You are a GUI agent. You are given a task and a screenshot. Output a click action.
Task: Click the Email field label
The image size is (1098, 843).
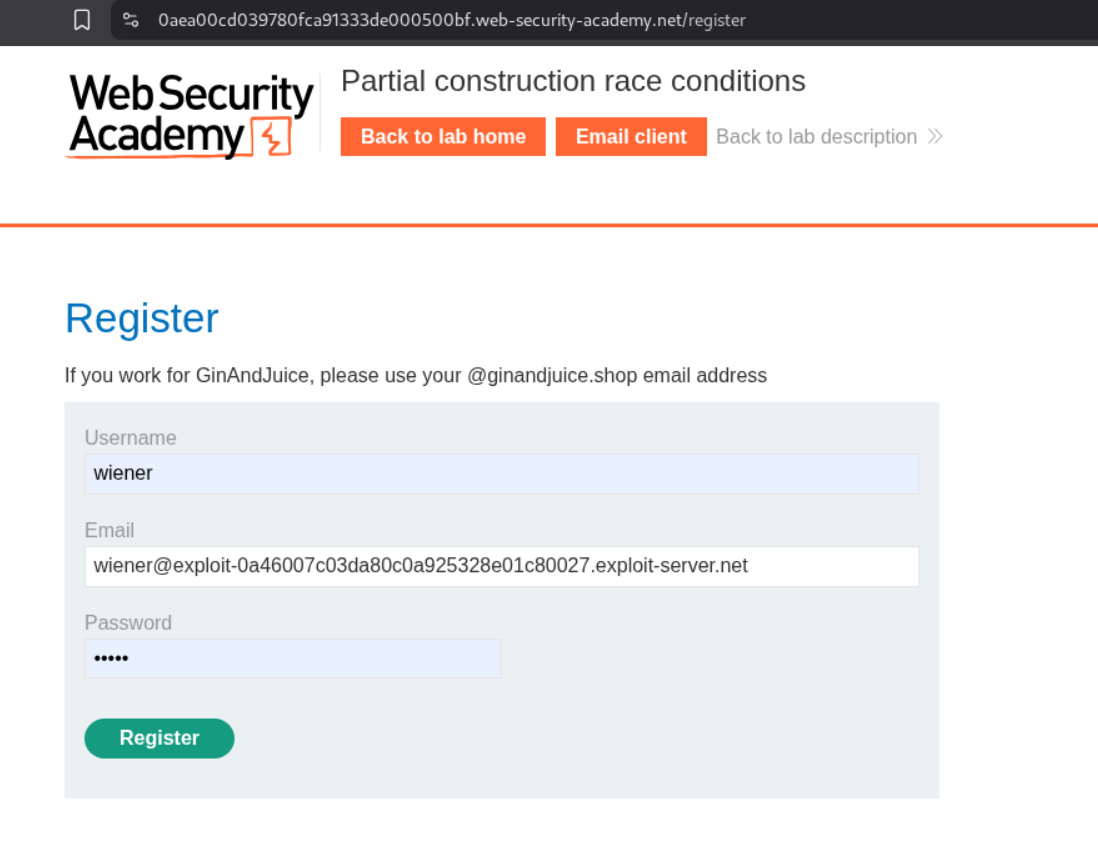click(109, 530)
